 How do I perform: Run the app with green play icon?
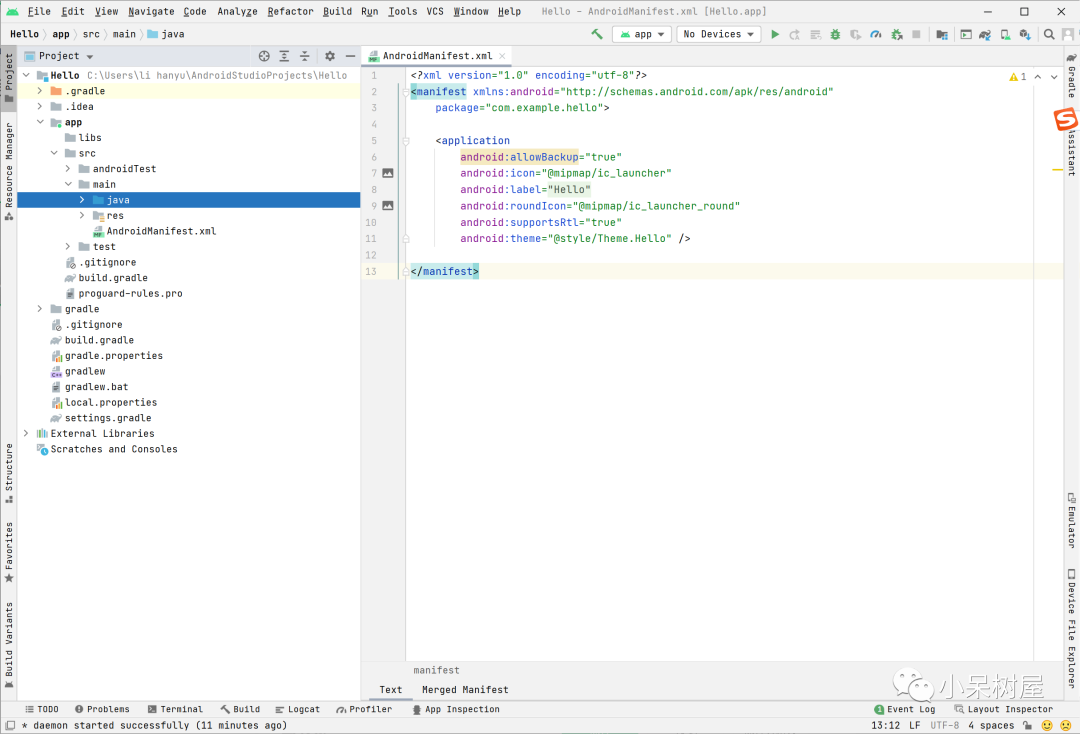[775, 34]
